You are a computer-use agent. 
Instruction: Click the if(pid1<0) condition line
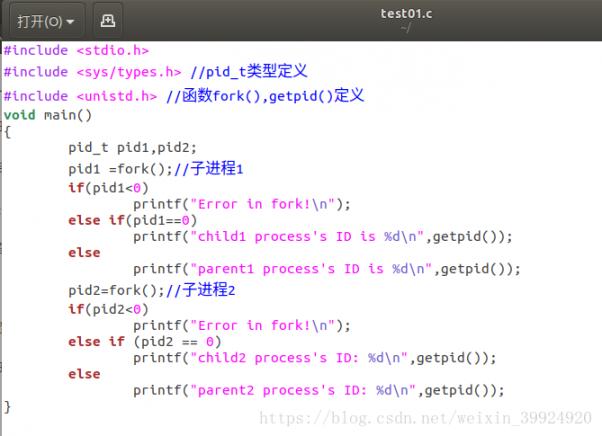(108, 188)
